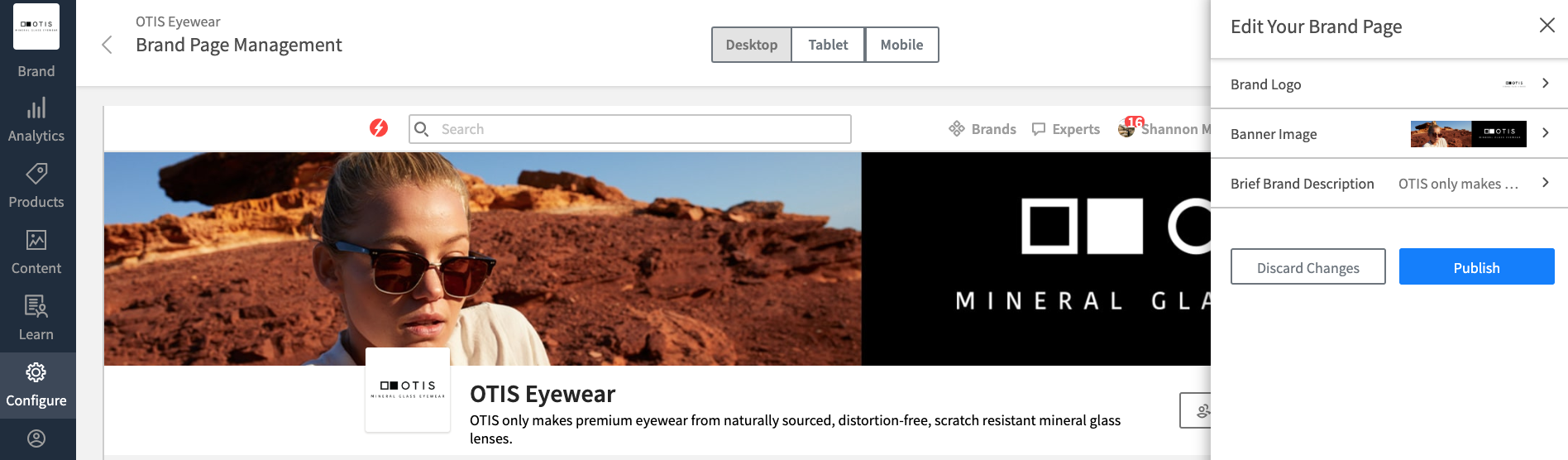Screen dimensions: 1568x460
Task: Click the banner photo of woman in sunglasses
Action: (x=483, y=259)
